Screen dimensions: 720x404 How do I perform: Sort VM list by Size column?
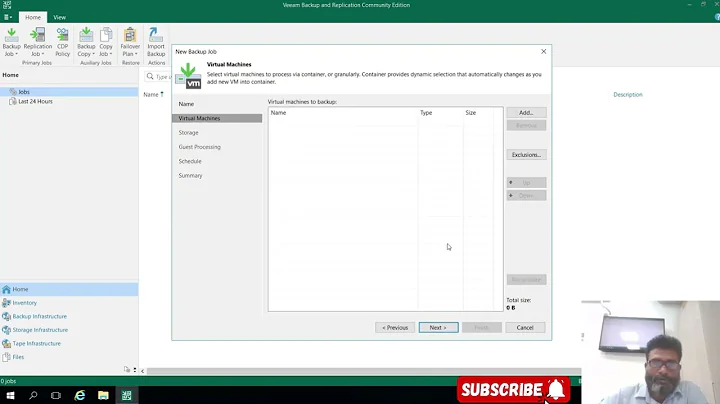click(478, 112)
